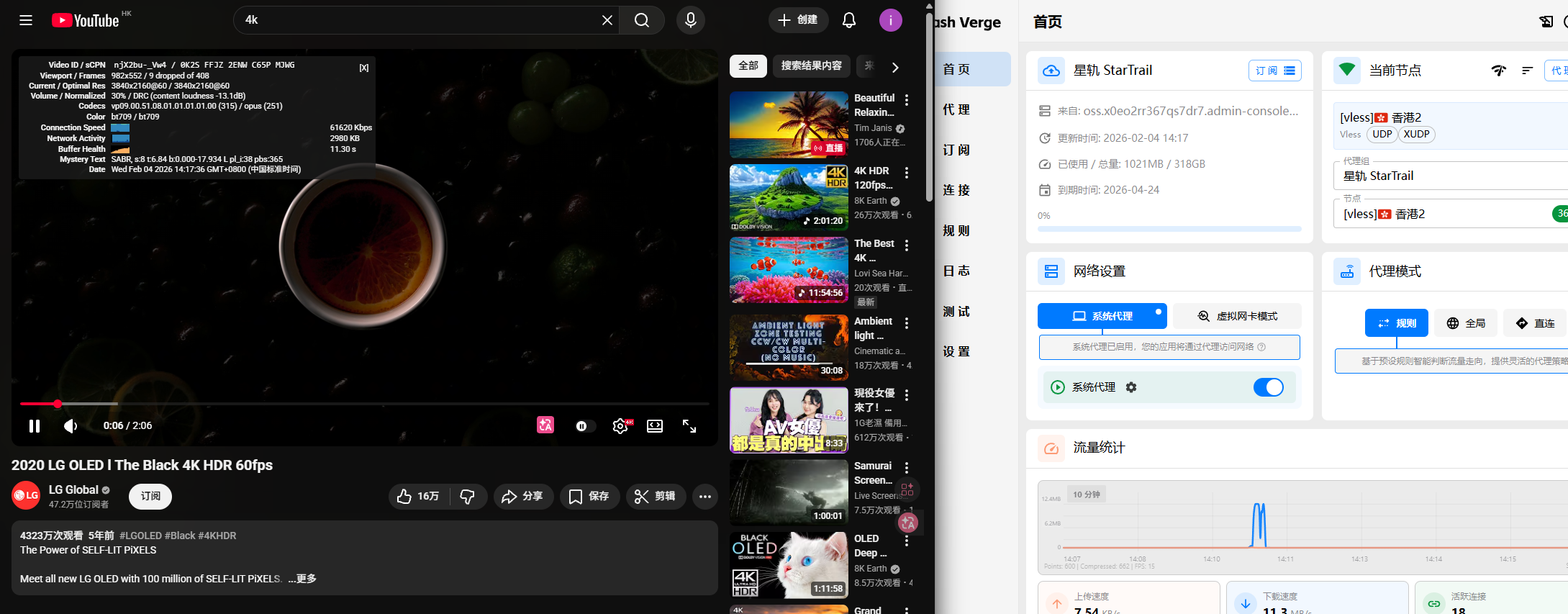Switch to theater mode view
Viewport: 1568px width, 614px height.
coord(654,426)
